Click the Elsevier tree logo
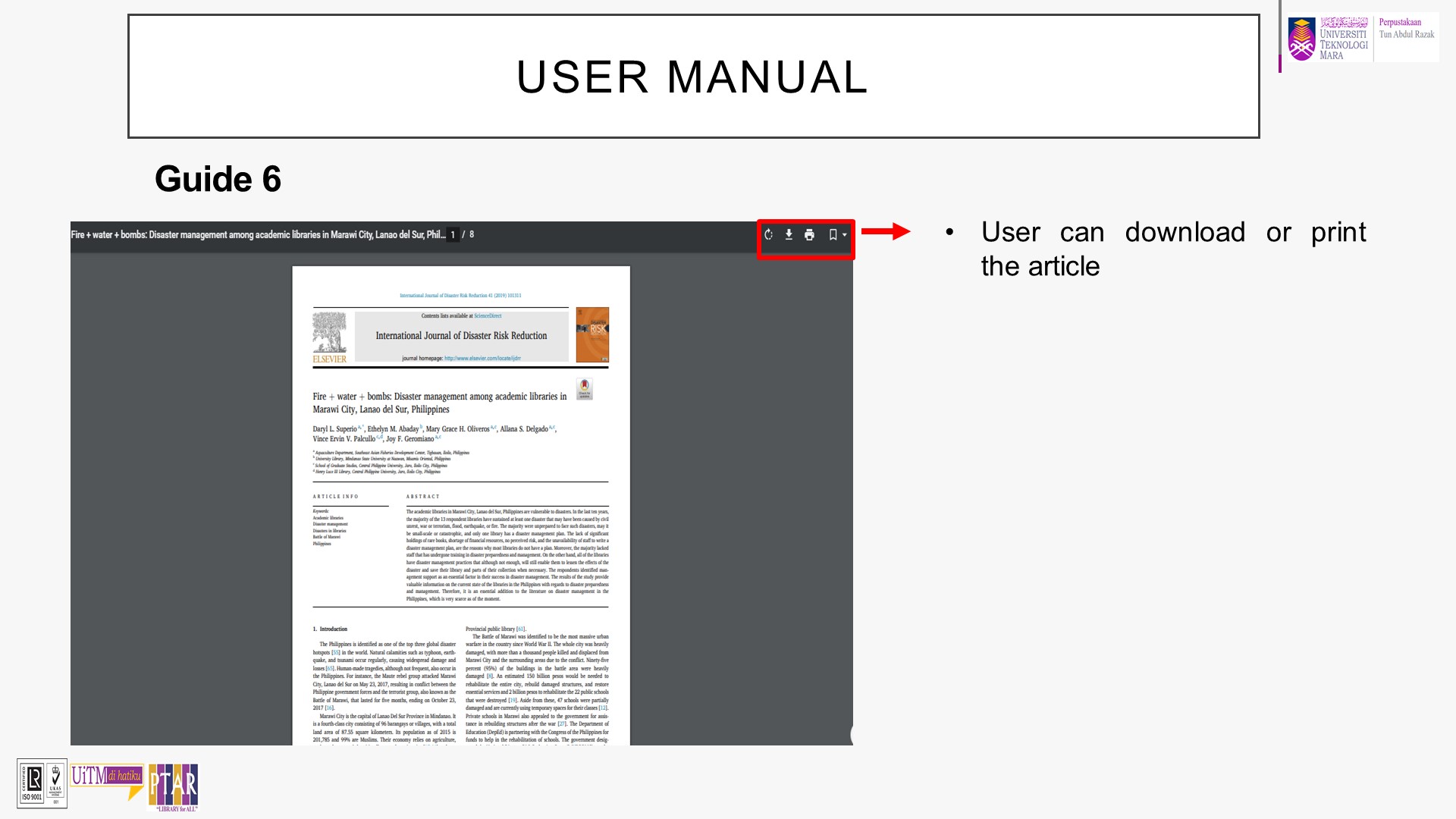This screenshot has height=819, width=1456. coord(329,333)
